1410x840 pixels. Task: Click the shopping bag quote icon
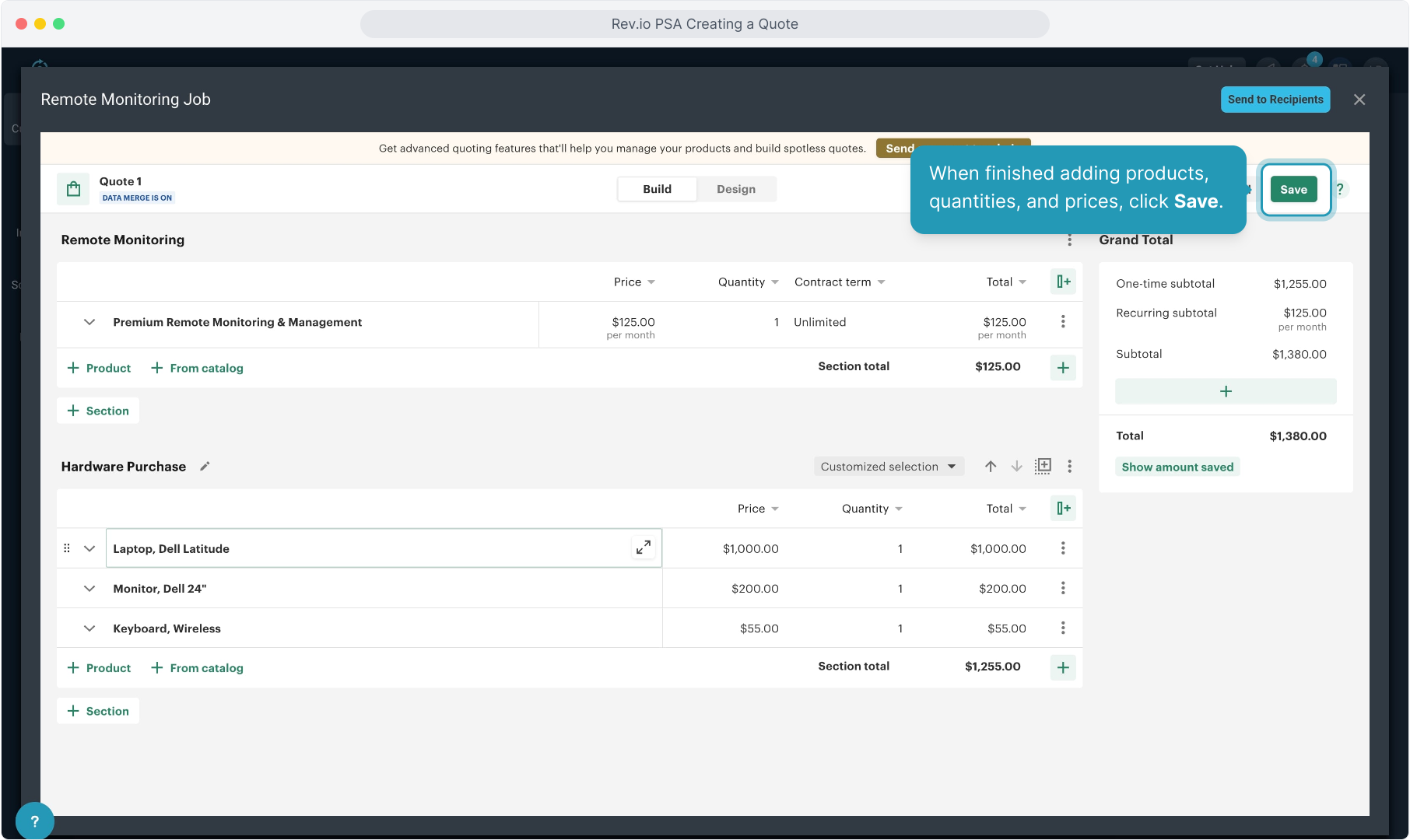pos(73,189)
